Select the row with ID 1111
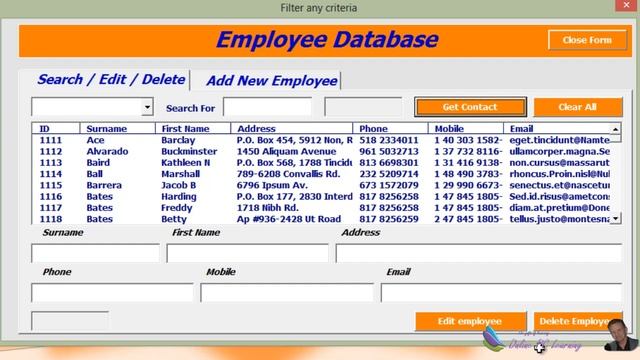The image size is (640, 360). [320, 140]
